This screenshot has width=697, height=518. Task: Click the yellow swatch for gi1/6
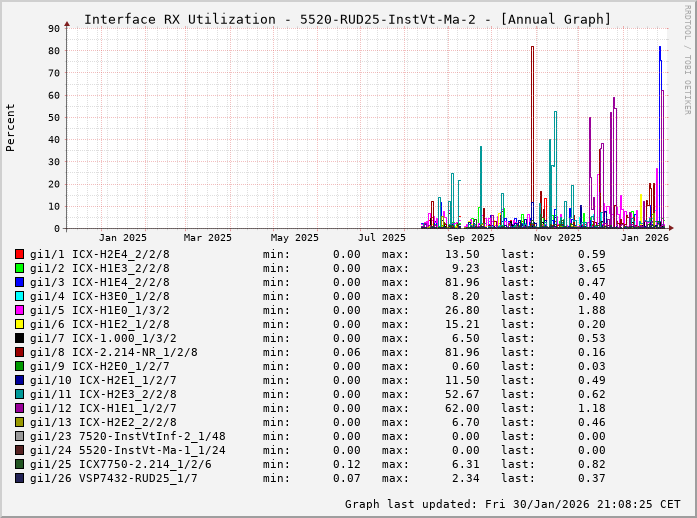tap(20, 324)
